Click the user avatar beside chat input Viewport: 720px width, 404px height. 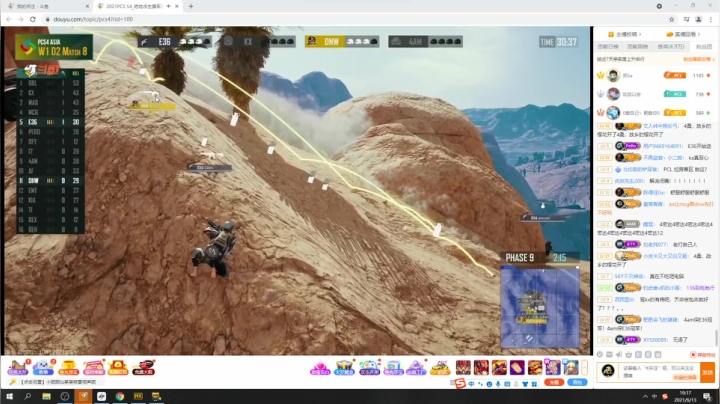(x=608, y=371)
